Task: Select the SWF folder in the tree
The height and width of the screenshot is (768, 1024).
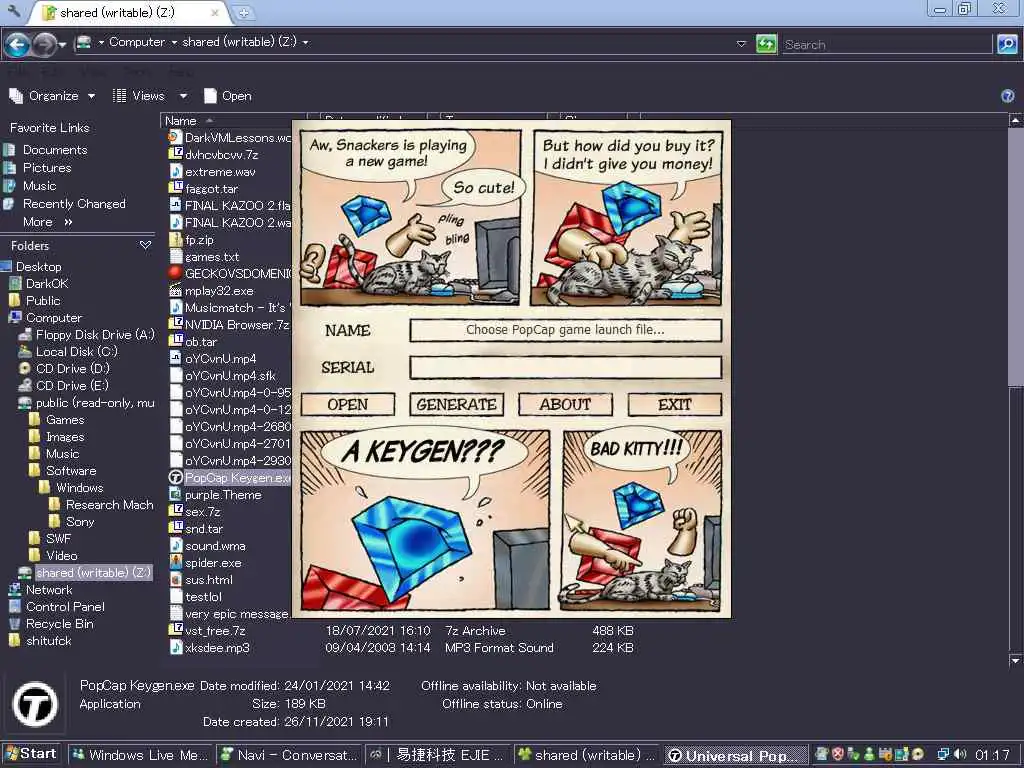Action: [58, 539]
